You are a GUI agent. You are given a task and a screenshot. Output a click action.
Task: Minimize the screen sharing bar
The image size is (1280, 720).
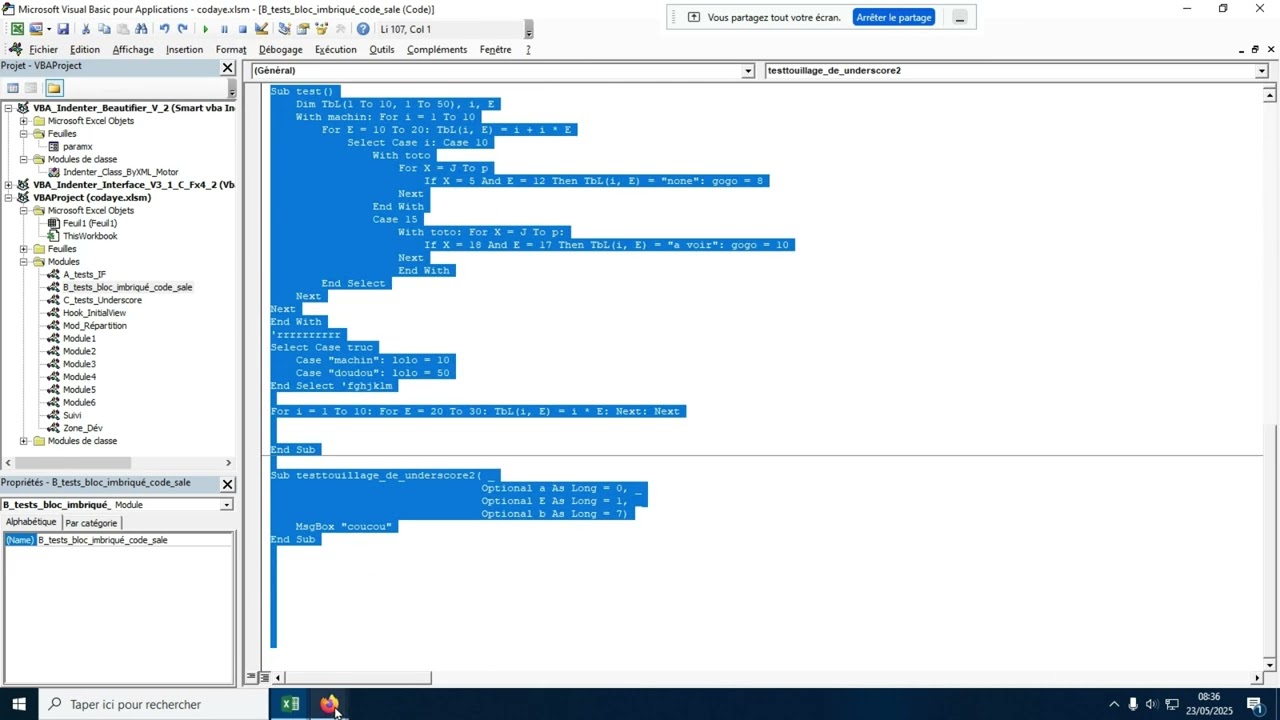(960, 17)
